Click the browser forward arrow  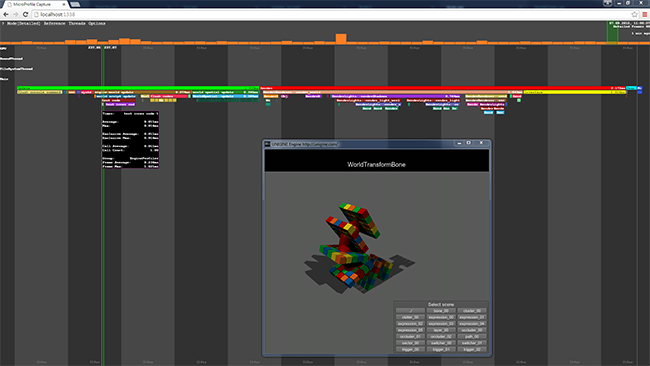16,15
